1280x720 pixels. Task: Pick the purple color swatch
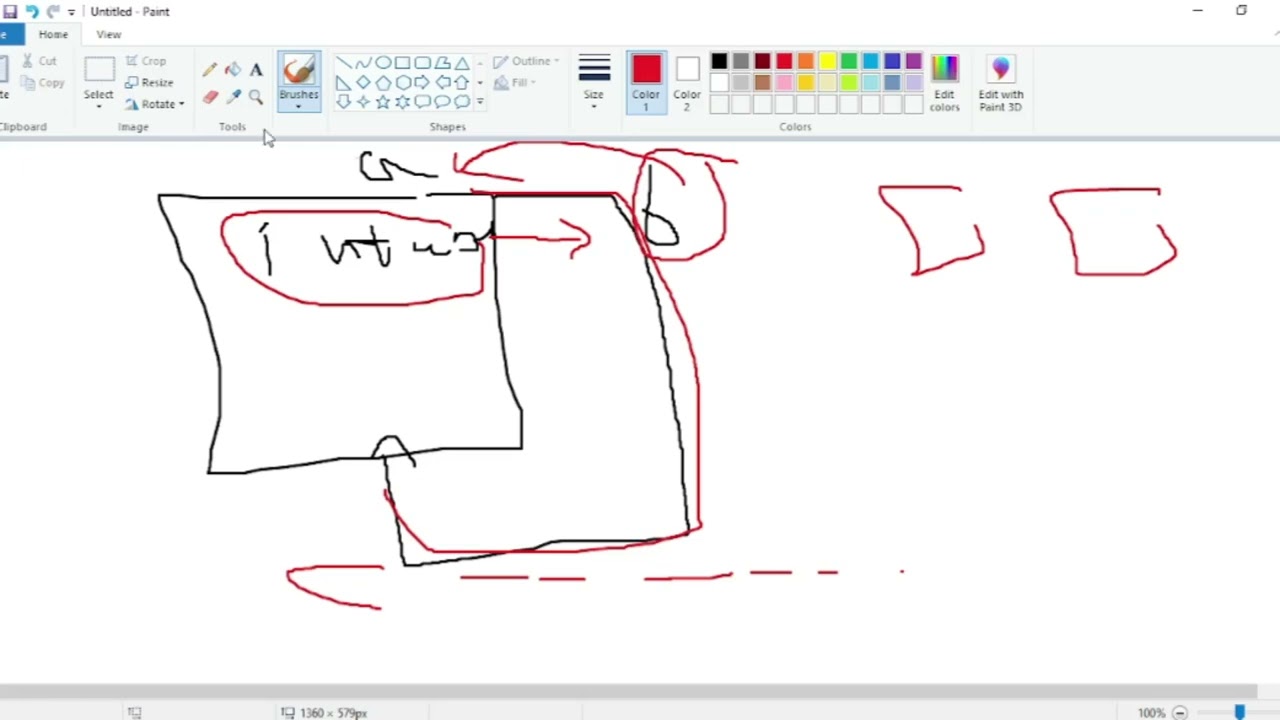914,62
